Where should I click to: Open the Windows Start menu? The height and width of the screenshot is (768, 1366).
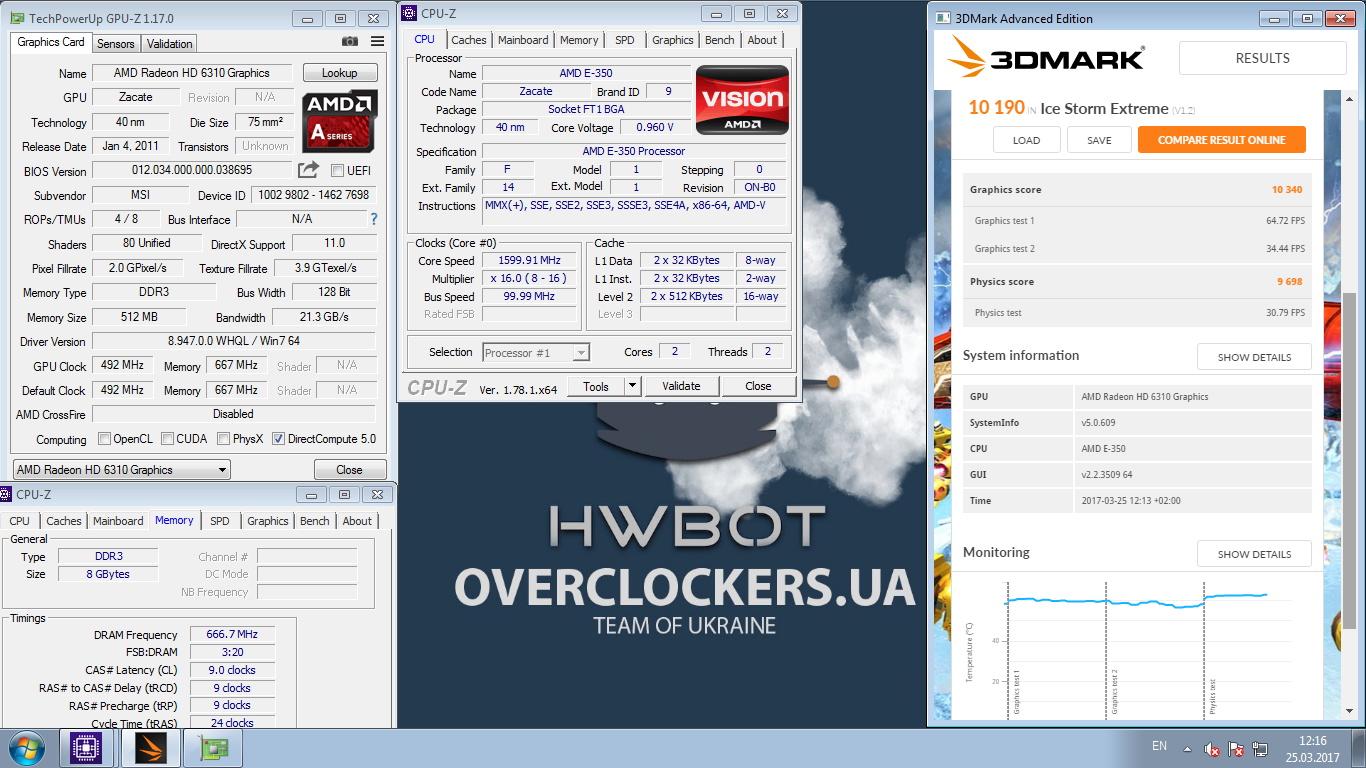pyautogui.click(x=26, y=748)
